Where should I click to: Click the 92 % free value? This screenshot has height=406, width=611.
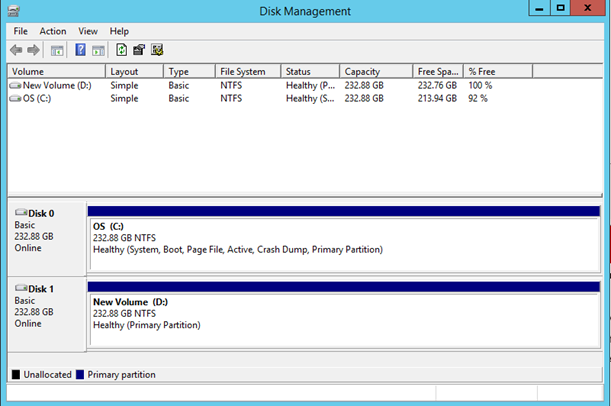tap(478, 99)
